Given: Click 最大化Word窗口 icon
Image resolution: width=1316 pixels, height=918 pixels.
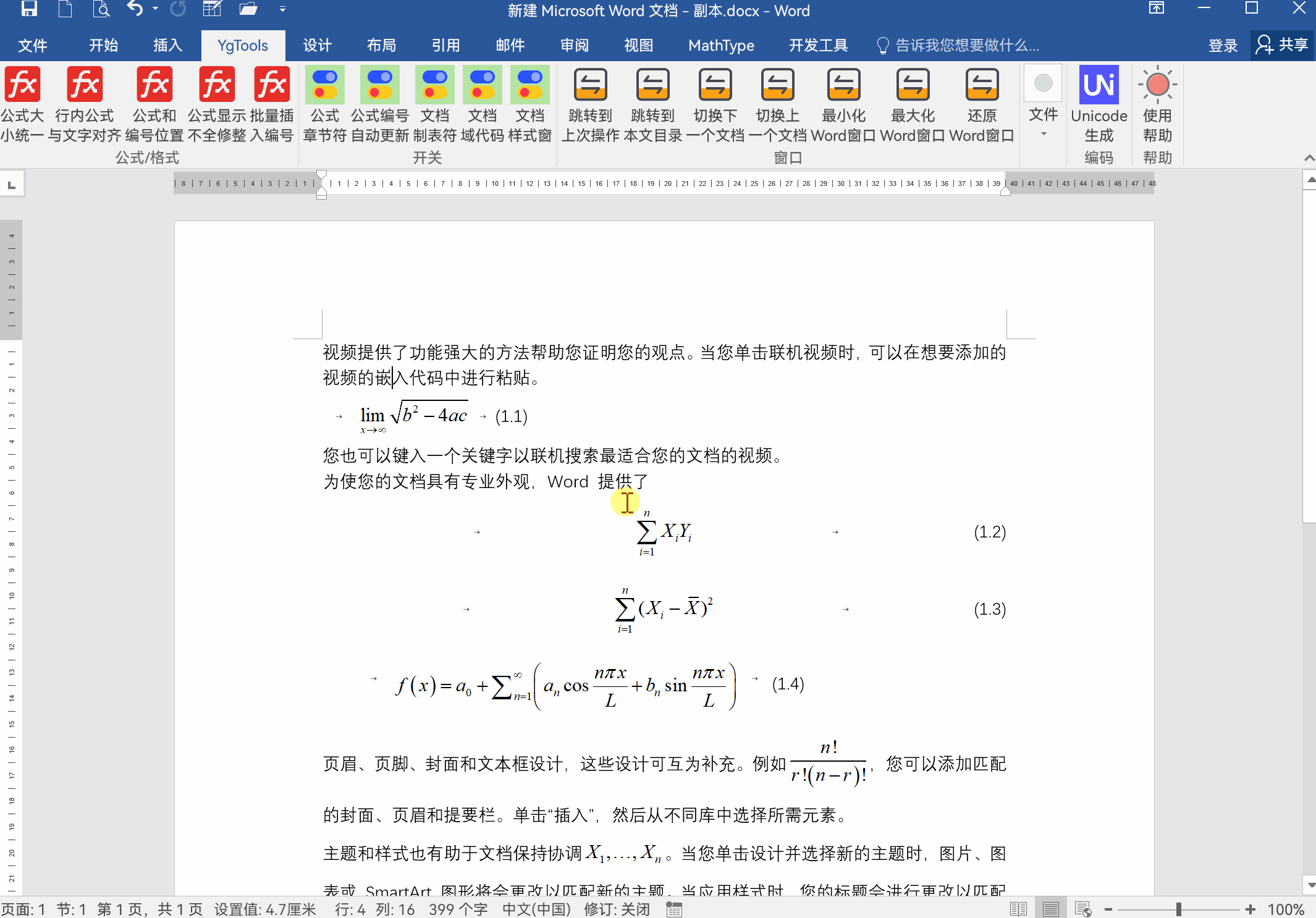Looking at the screenshot, I should pyautogui.click(x=913, y=85).
